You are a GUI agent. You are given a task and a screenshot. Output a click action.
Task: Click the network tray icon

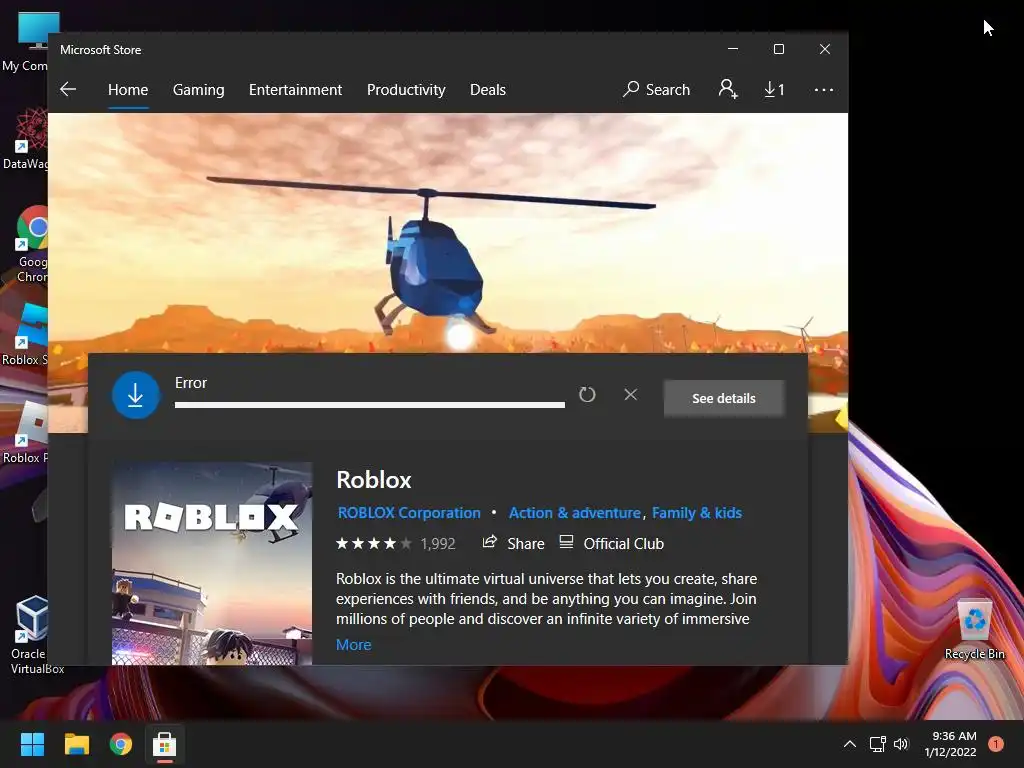(877, 744)
